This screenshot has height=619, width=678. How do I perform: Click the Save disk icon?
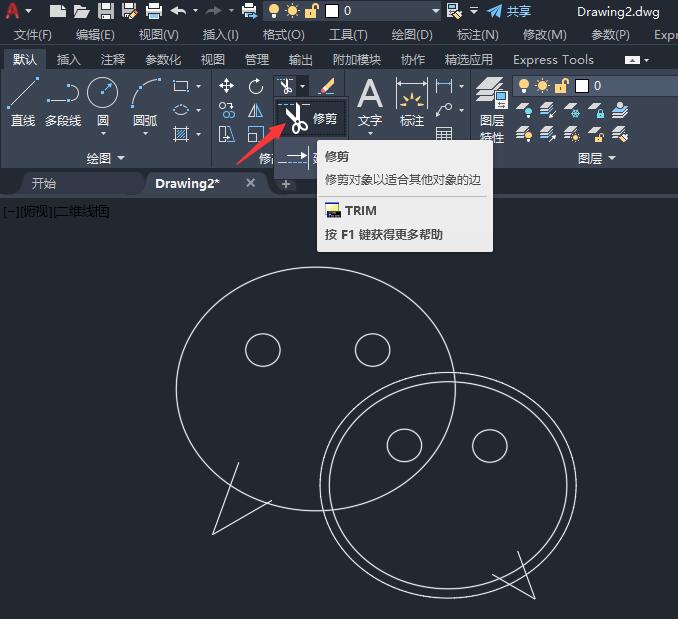coord(106,11)
